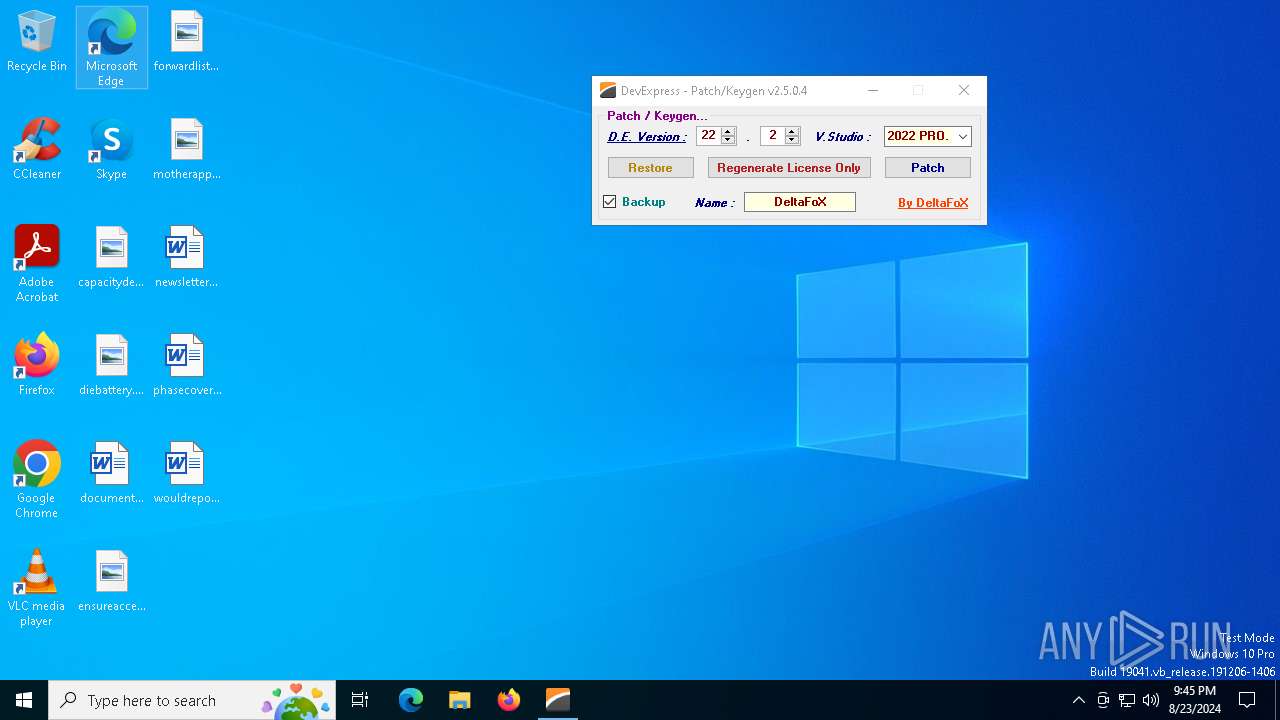Click Regenerate License Only button
This screenshot has height=720, width=1280.
789,168
